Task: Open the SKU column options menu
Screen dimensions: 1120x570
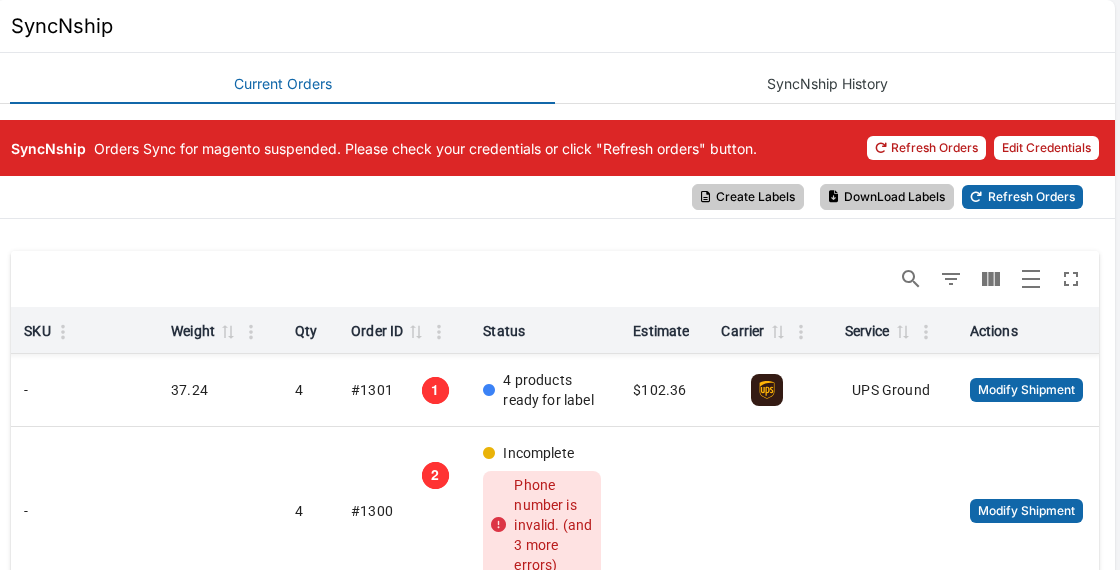Action: point(63,331)
